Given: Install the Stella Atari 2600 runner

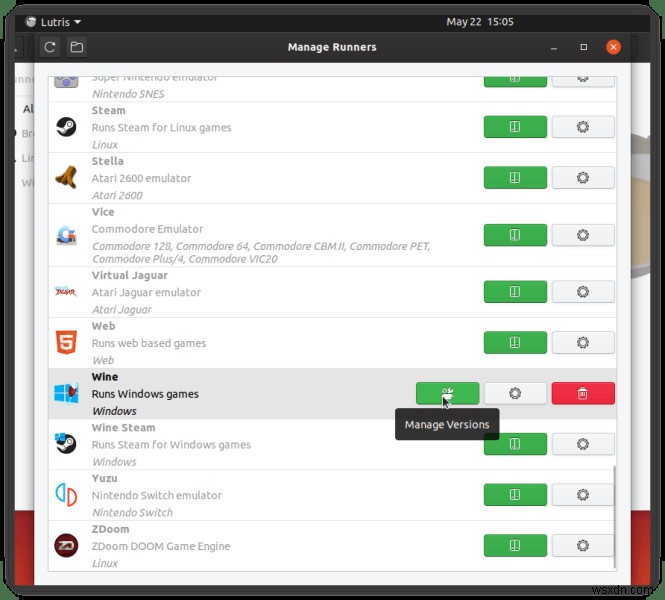Looking at the screenshot, I should pos(515,177).
